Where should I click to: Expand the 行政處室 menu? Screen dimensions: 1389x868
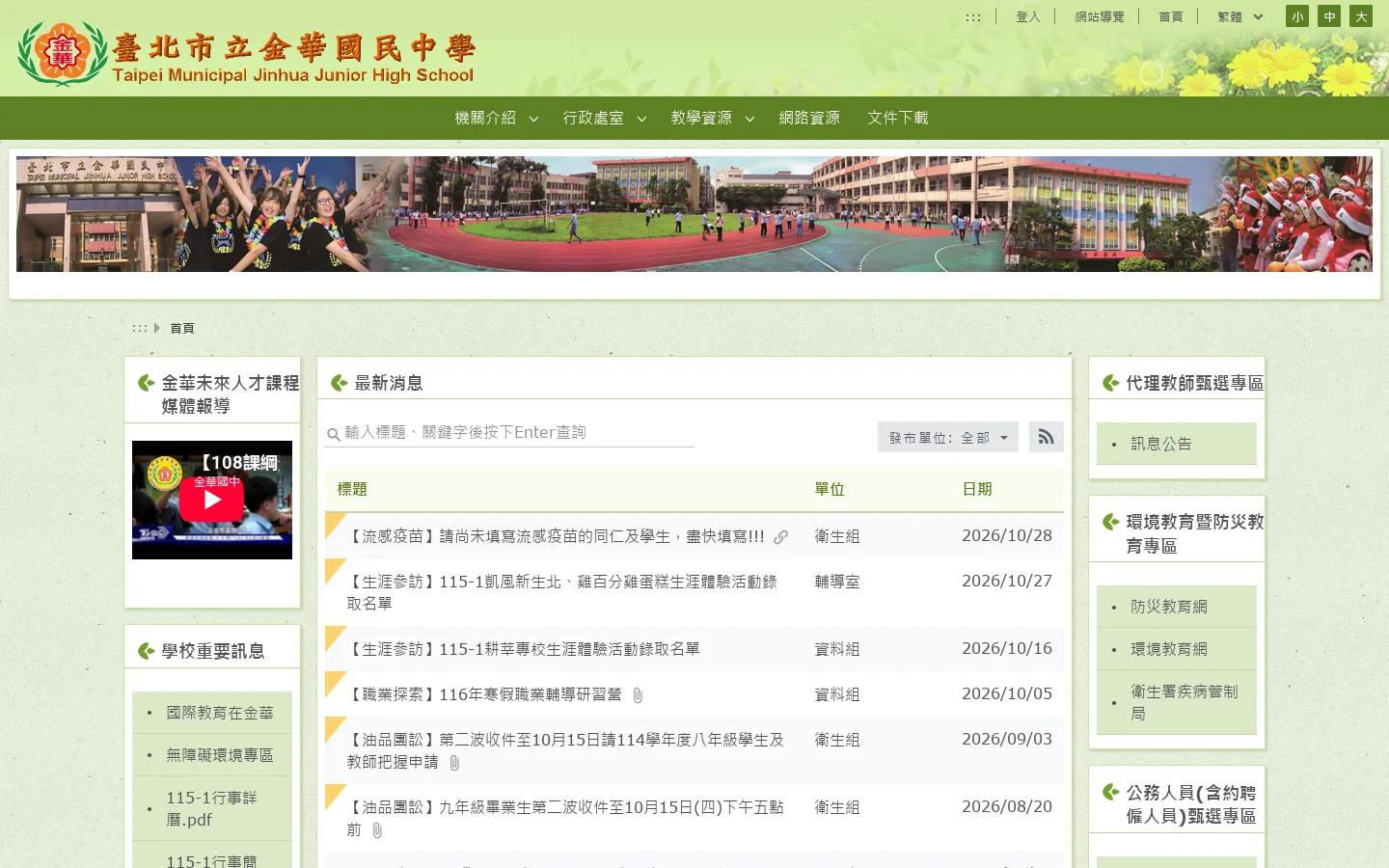pos(604,118)
